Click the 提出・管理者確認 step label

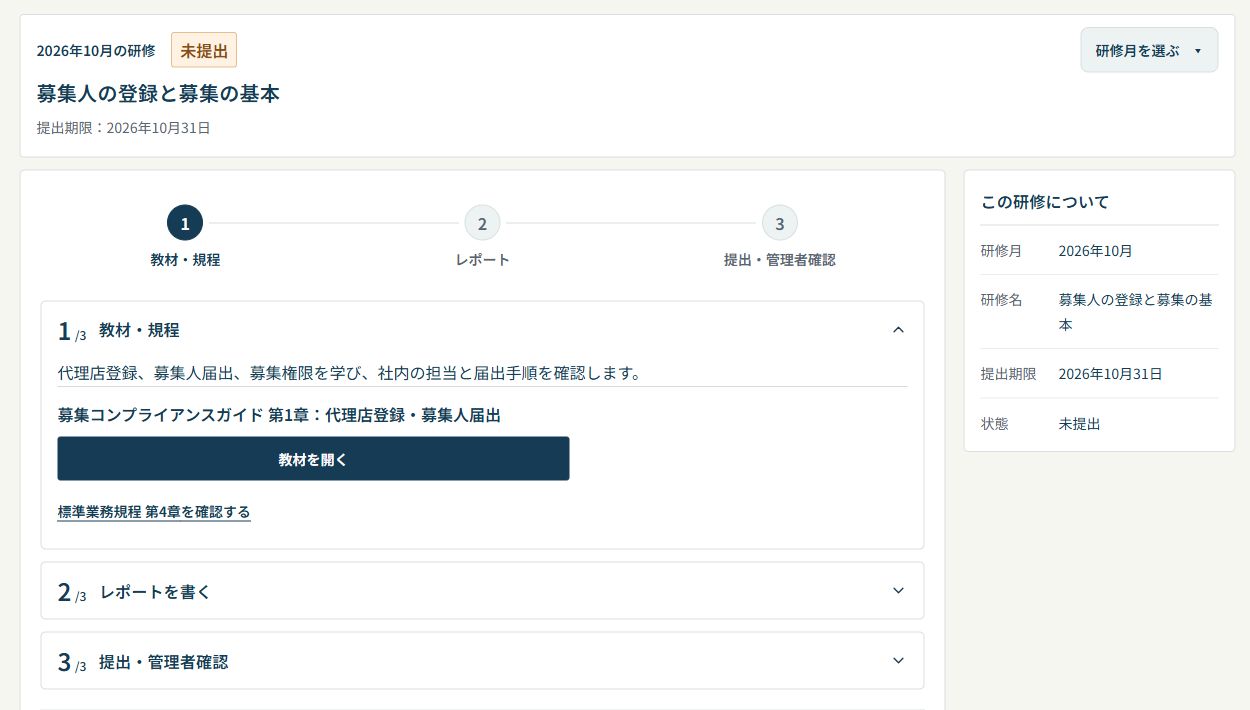pyautogui.click(x=780, y=260)
